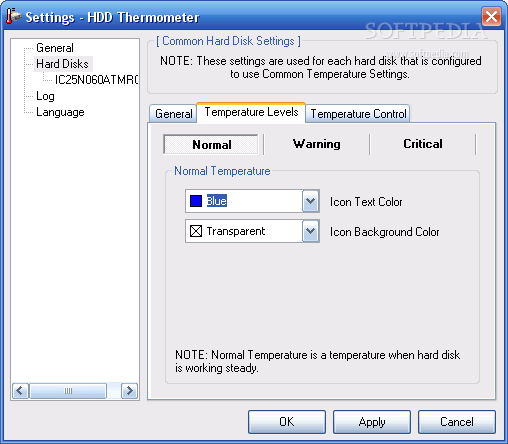508x444 pixels.
Task: Click the Transparent crossed-box swatch
Action: click(196, 231)
